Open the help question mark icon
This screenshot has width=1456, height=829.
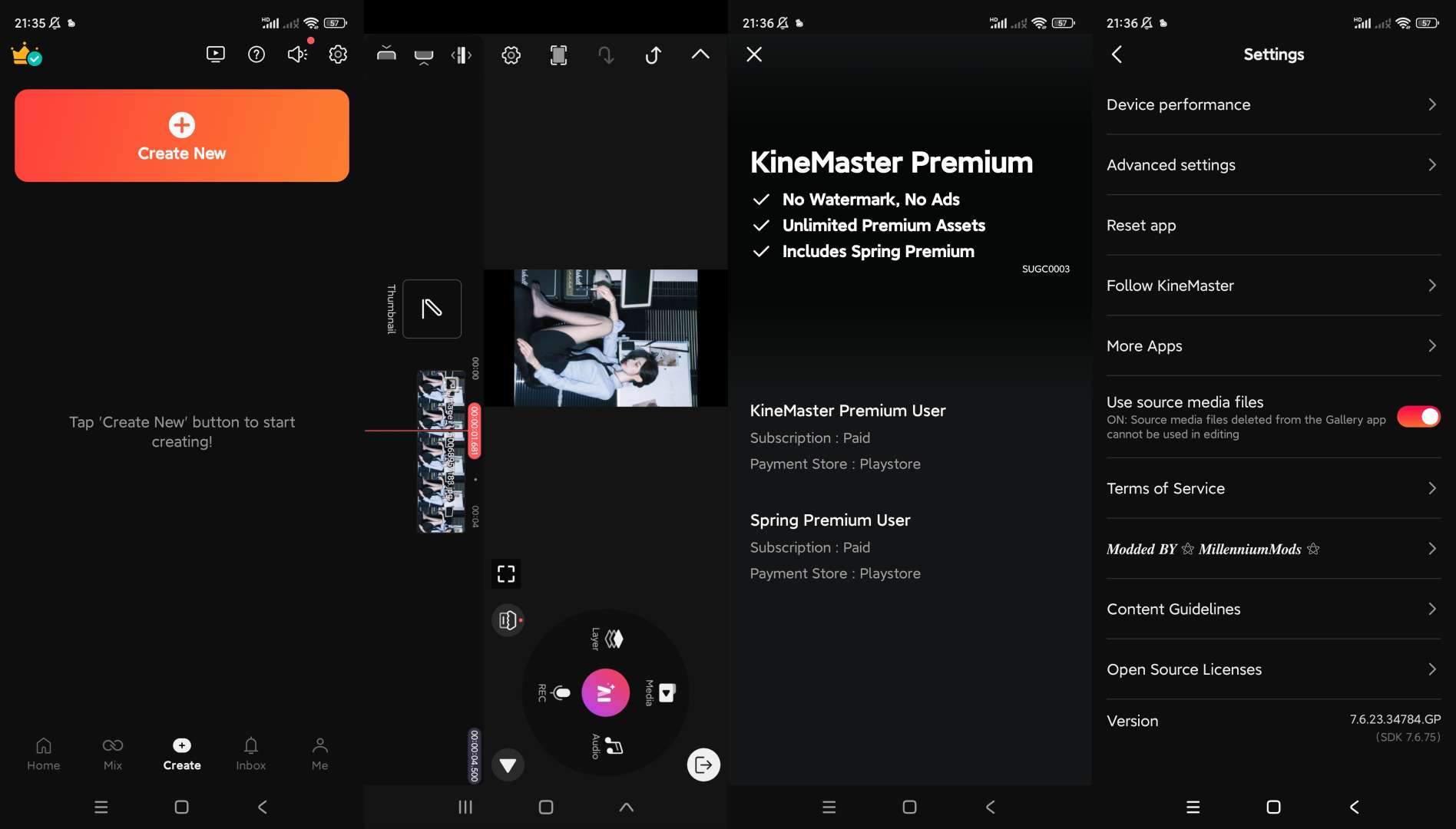coord(256,54)
